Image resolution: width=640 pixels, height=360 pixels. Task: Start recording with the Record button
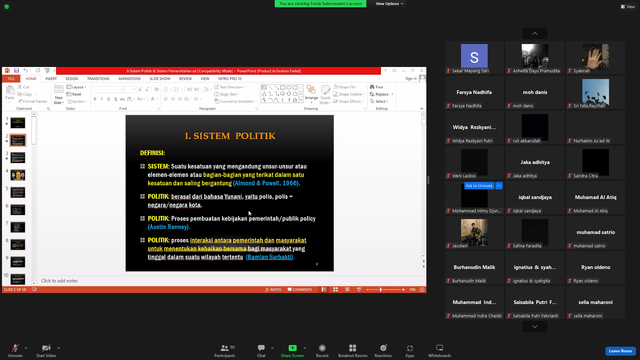point(322,350)
